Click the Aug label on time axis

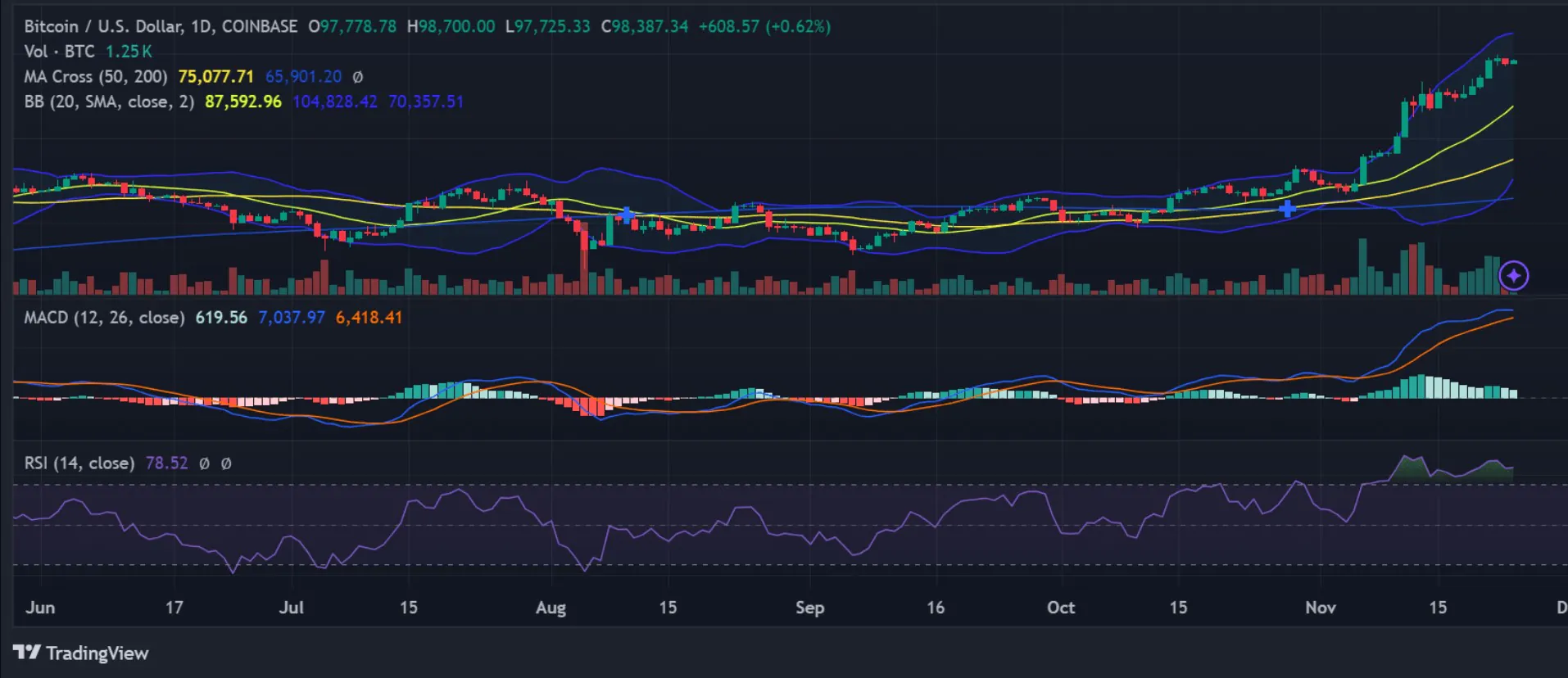[x=551, y=608]
